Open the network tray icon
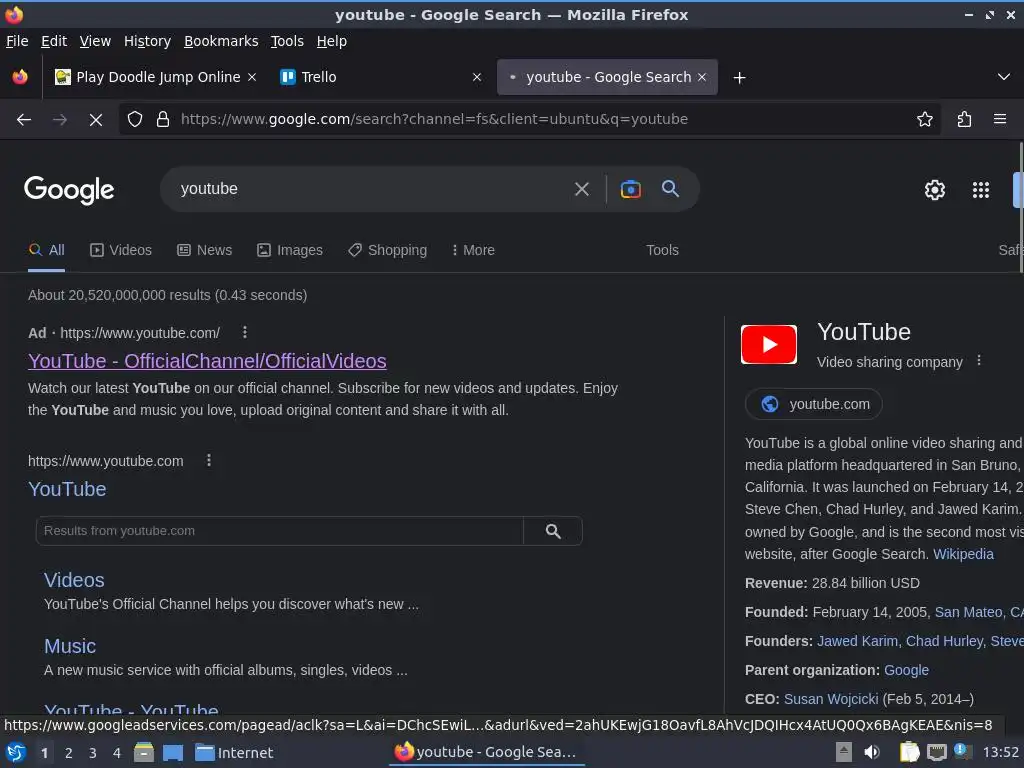Screen dimensions: 1024x768 click(x=936, y=752)
